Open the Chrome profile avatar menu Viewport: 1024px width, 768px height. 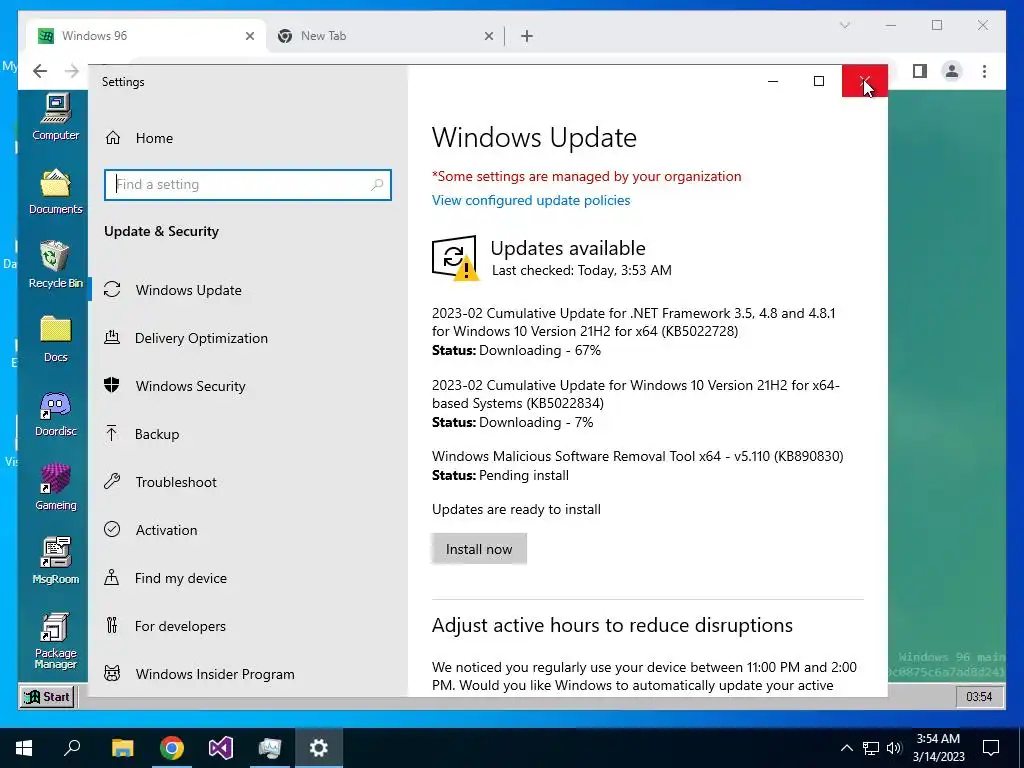952,71
